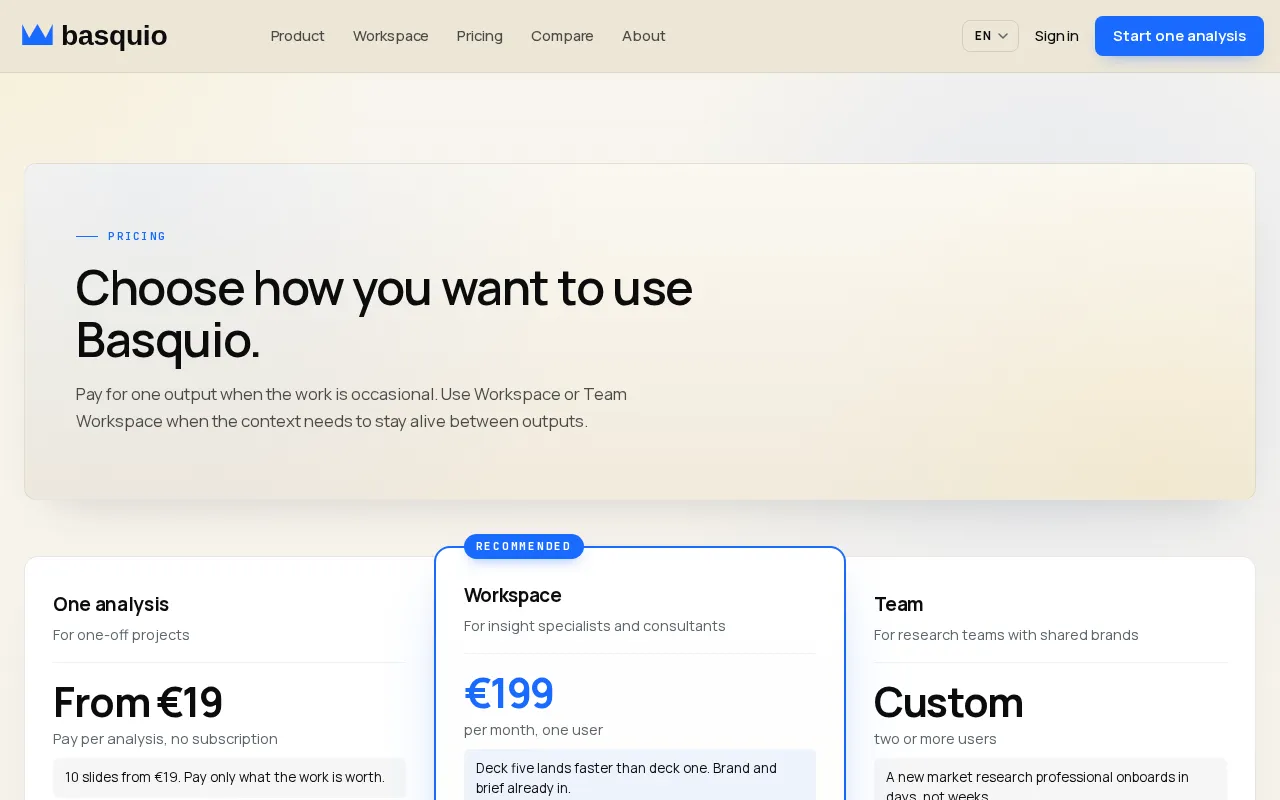Click the PRICING section label

(137, 237)
